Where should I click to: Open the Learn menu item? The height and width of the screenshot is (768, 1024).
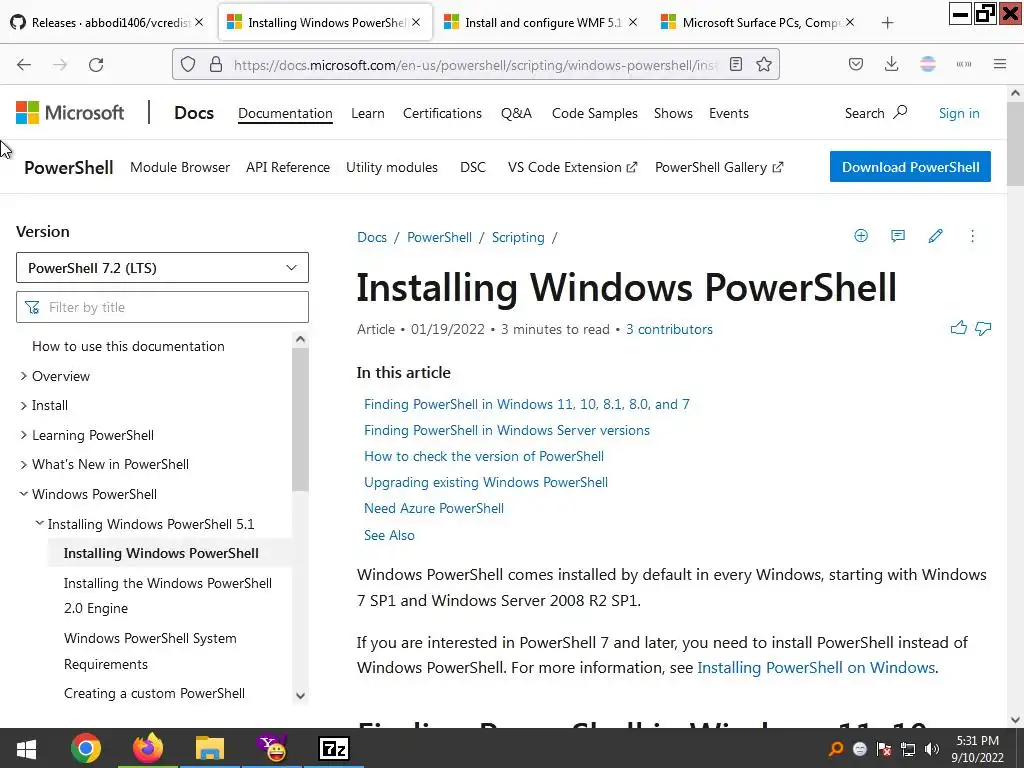coord(368,113)
